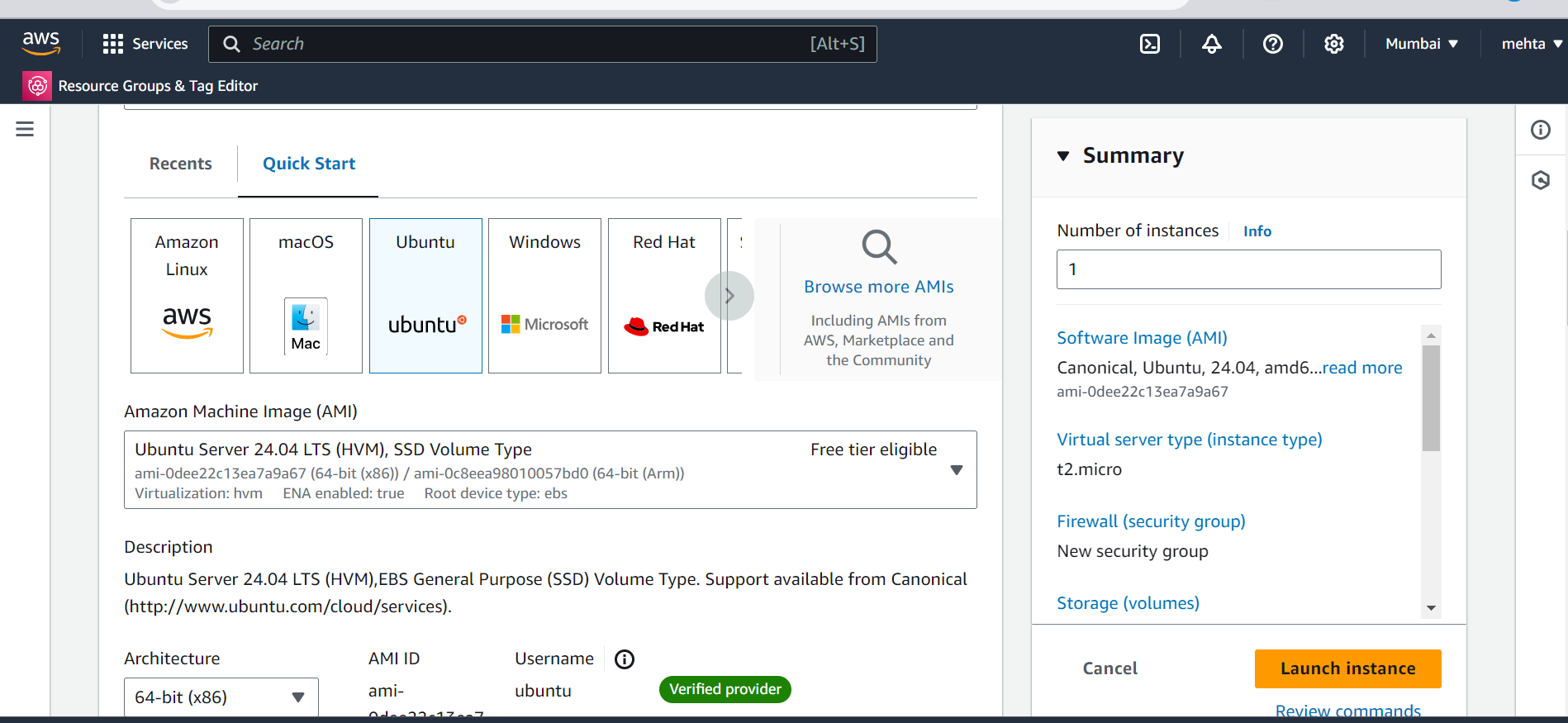Screen dimensions: 1568x723
Task: Open the help question-mark icon
Action: click(x=1273, y=44)
